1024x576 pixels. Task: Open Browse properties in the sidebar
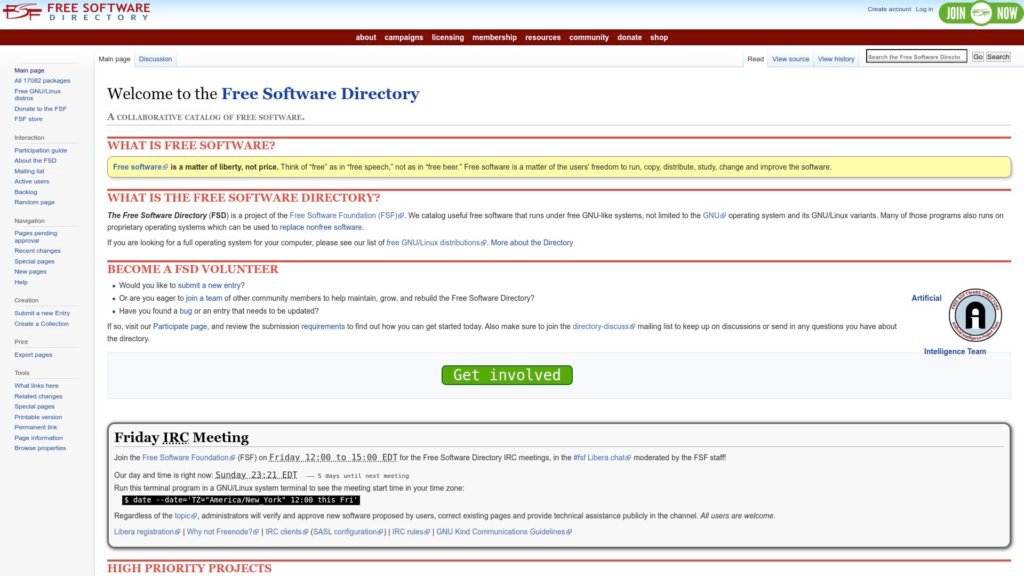pos(40,449)
